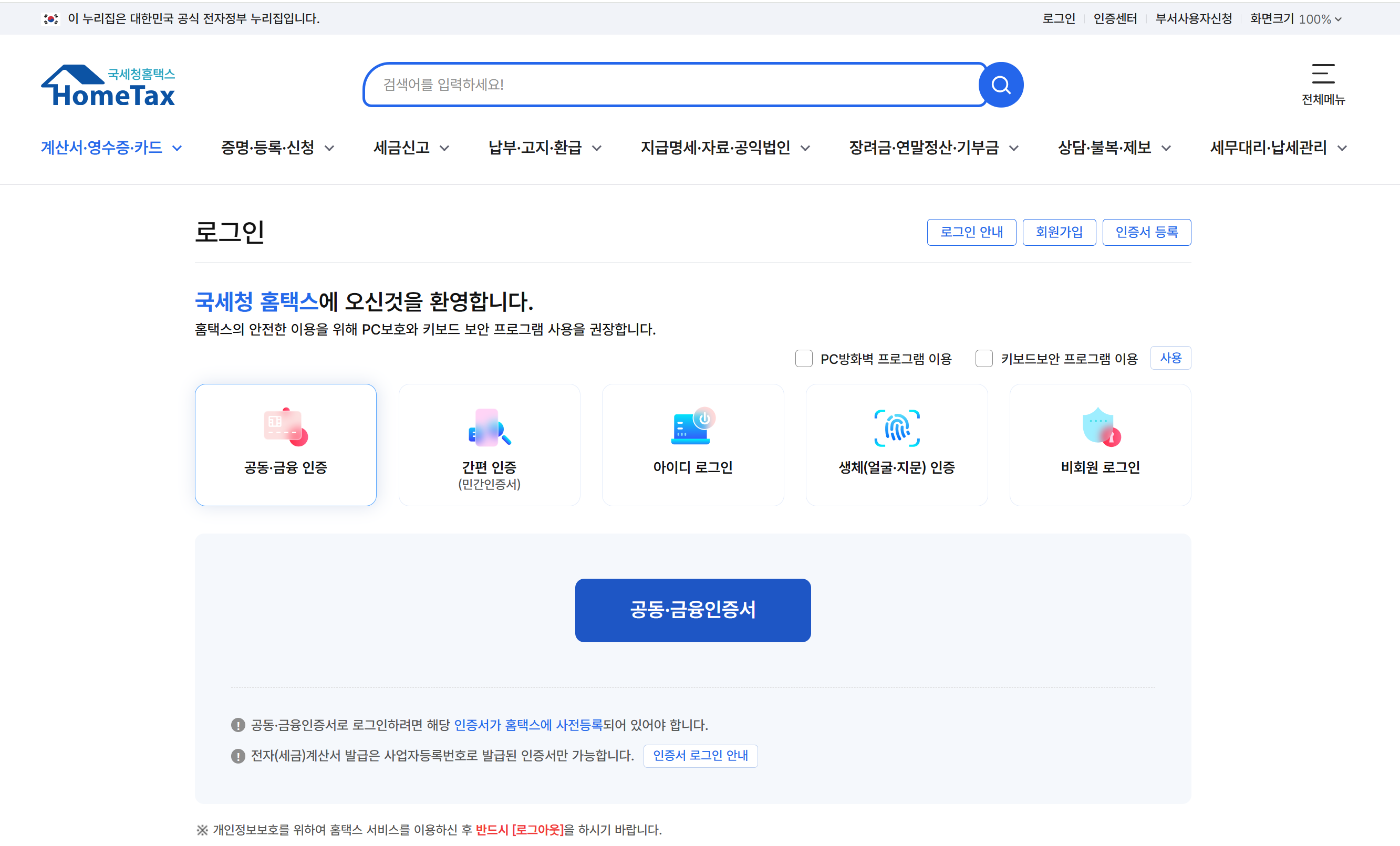Select 비회원 로그인 tab label
This screenshot has height=846, width=1400.
(x=1100, y=467)
